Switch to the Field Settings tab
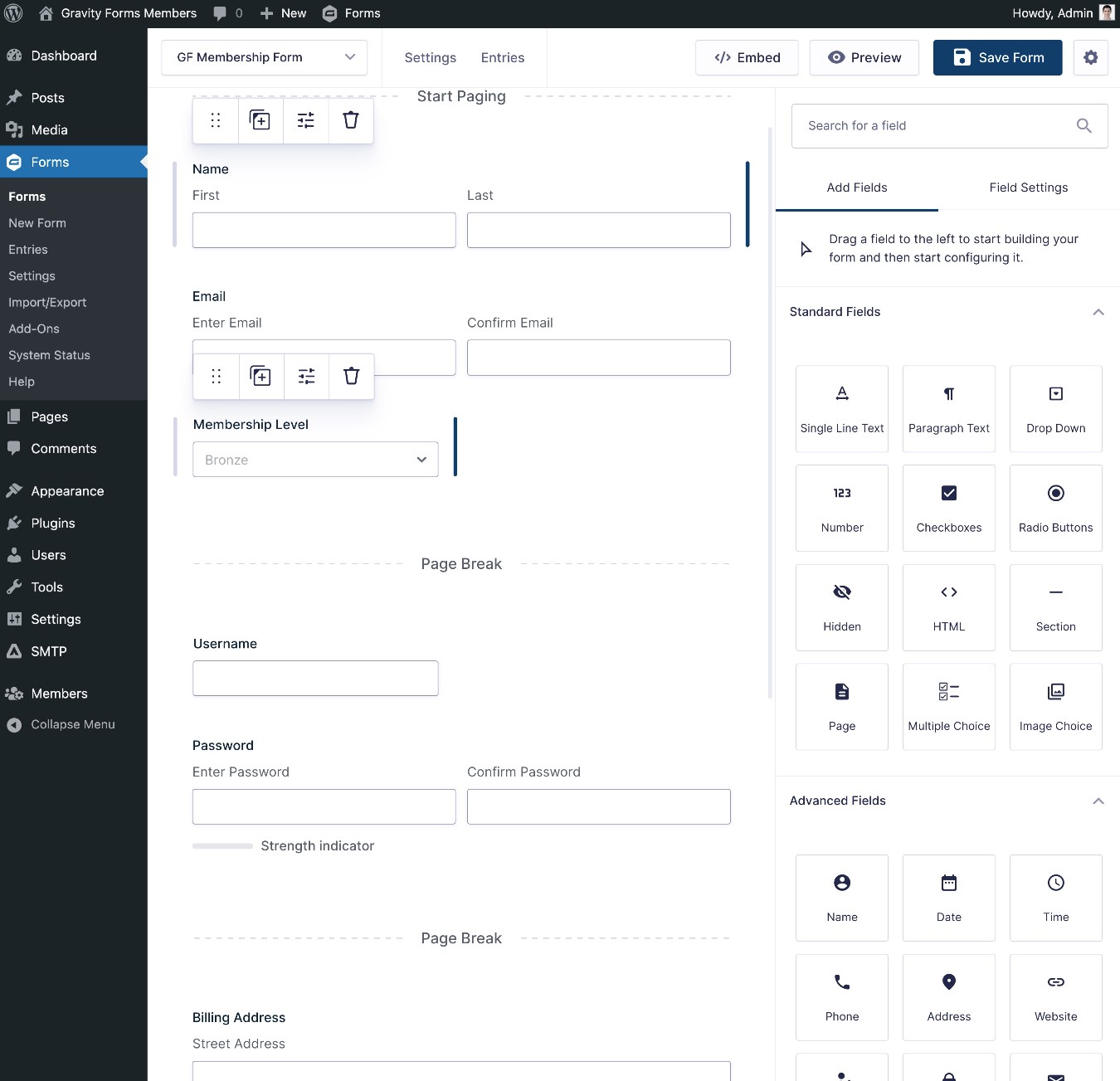1120x1081 pixels. 1028,187
